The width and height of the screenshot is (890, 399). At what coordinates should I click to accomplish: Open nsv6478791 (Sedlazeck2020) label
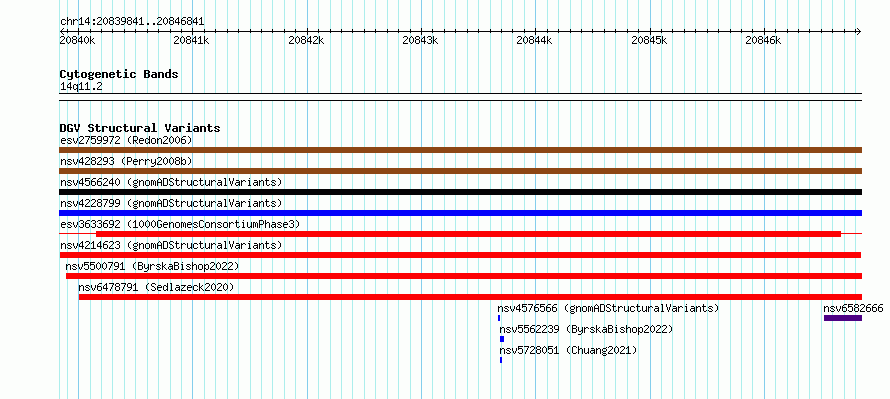tap(156, 288)
